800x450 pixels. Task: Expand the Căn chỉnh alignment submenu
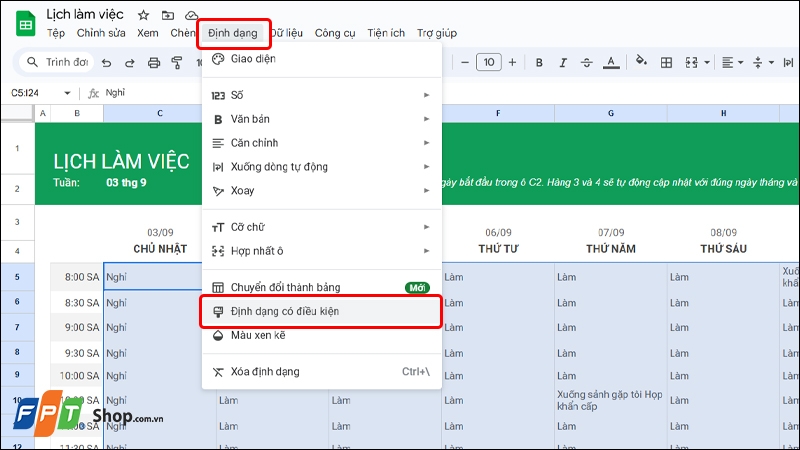[321, 143]
